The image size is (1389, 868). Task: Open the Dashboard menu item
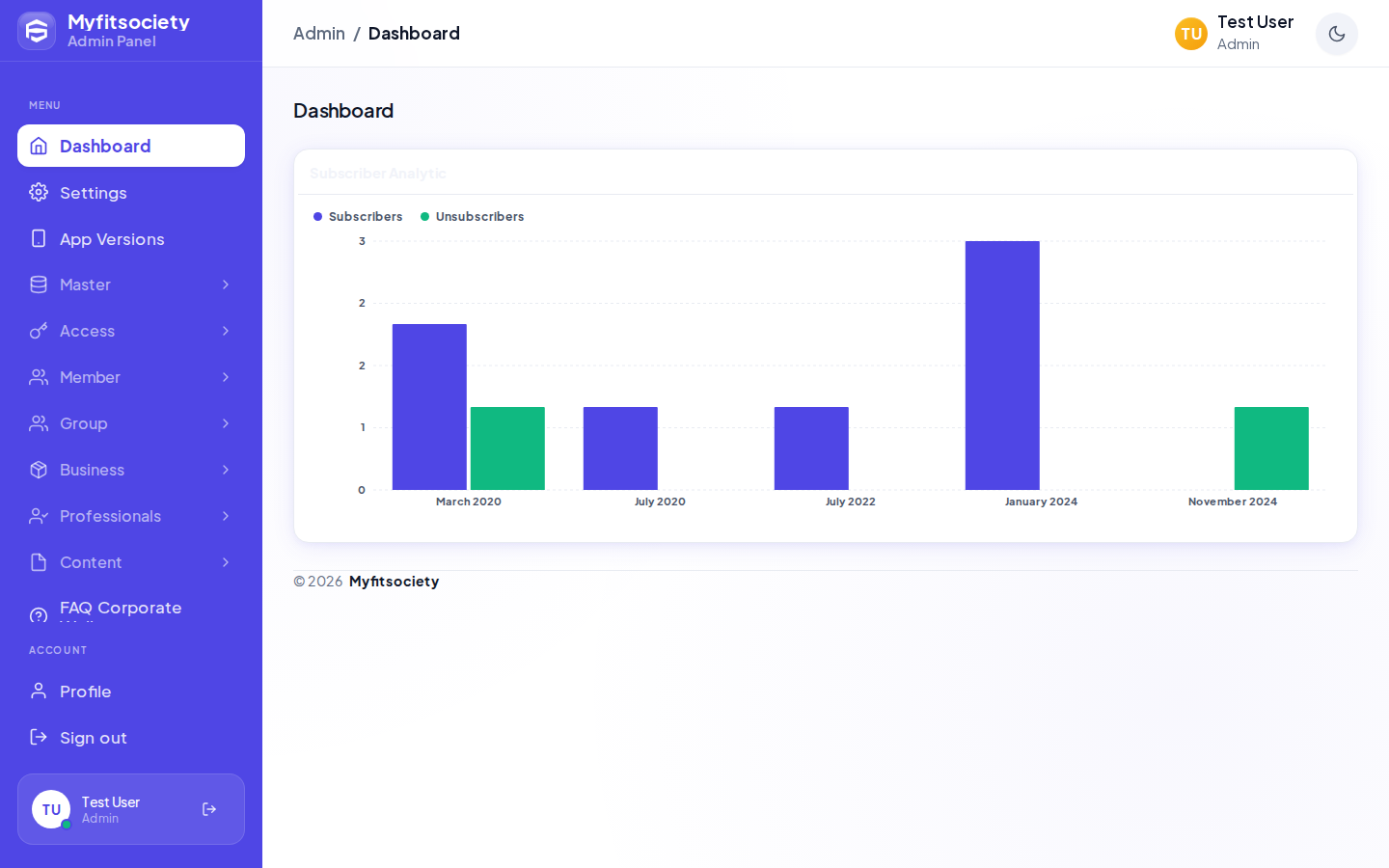131,146
